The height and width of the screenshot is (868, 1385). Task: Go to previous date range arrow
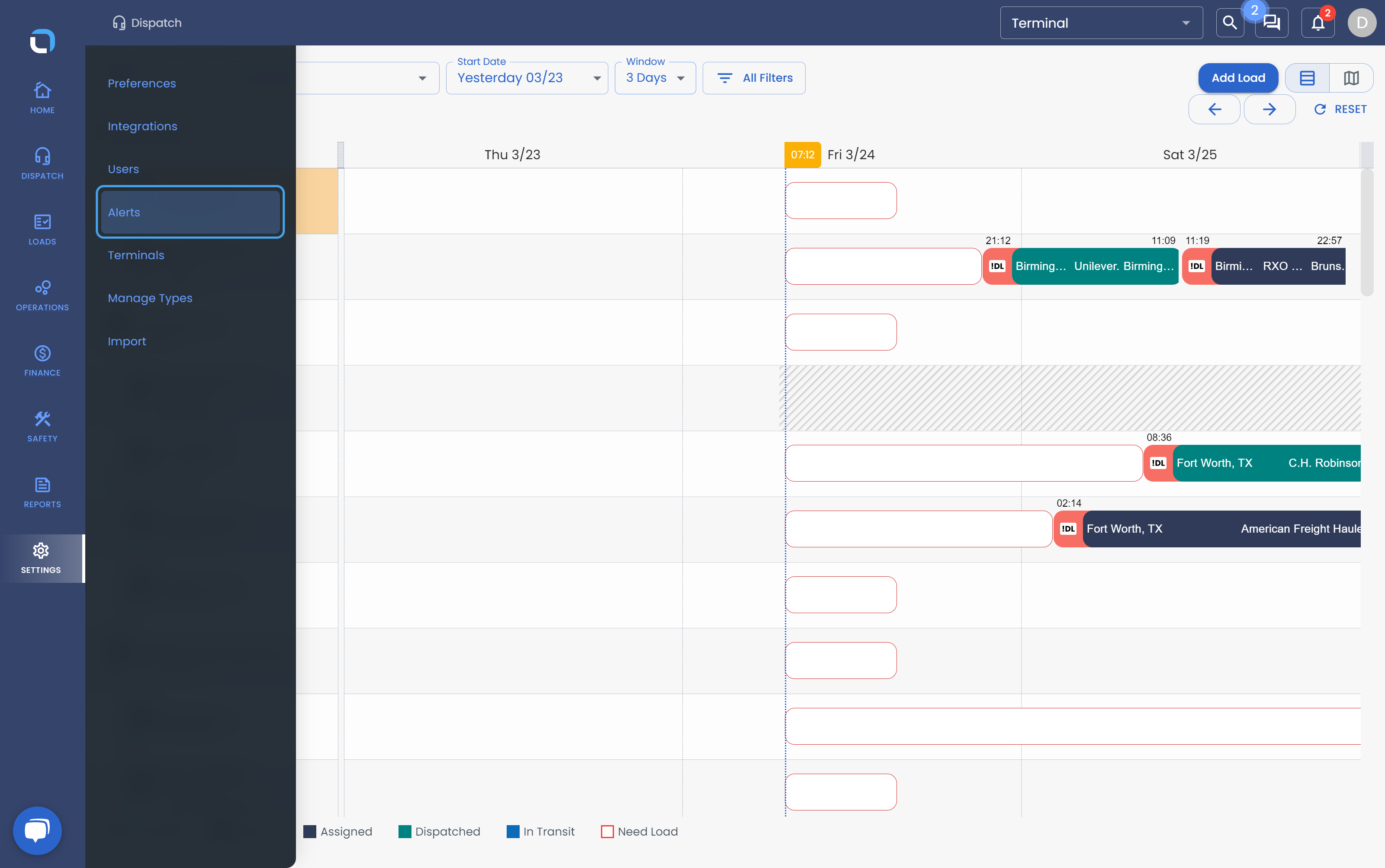(1214, 109)
